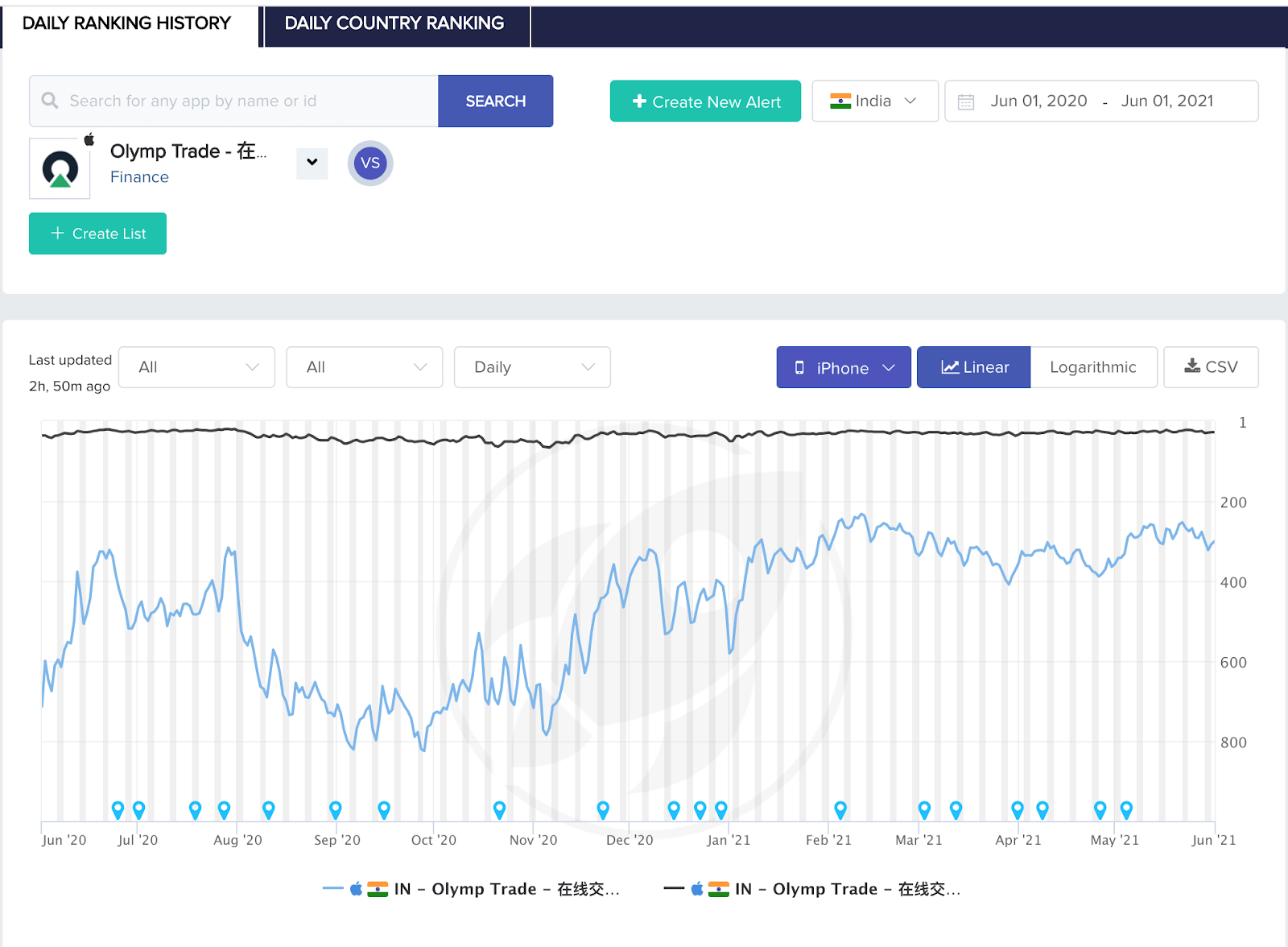This screenshot has height=947, width=1288.
Task: Open the Daily interval dropdown
Action: point(532,367)
